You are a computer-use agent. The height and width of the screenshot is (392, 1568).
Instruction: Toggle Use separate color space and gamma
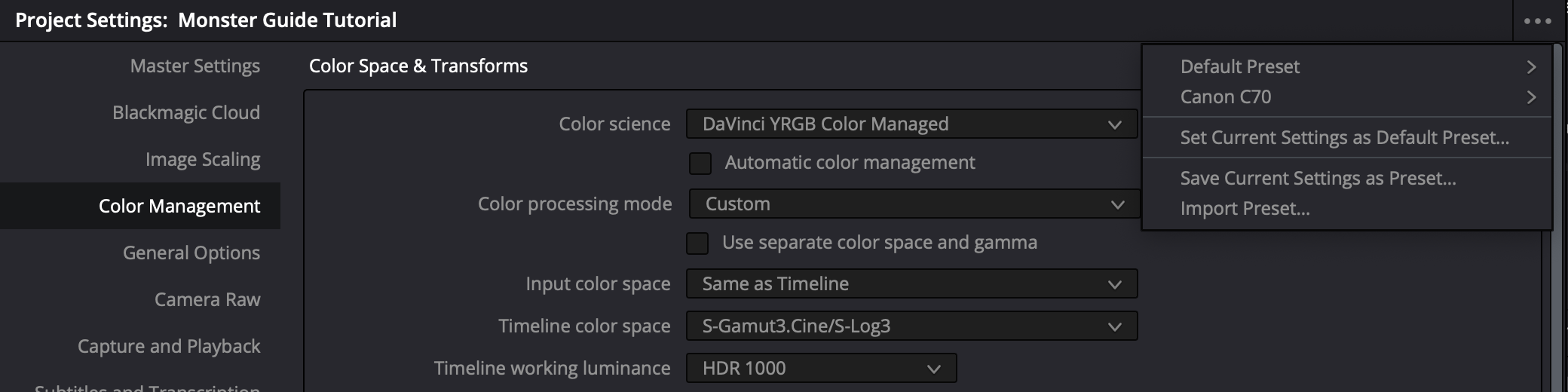[697, 243]
